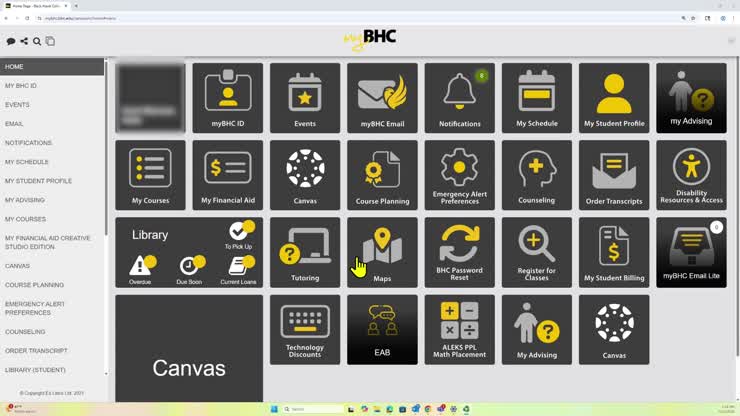The width and height of the screenshot is (740, 416).
Task: Open Canvas tile in bottom row
Action: (x=614, y=330)
